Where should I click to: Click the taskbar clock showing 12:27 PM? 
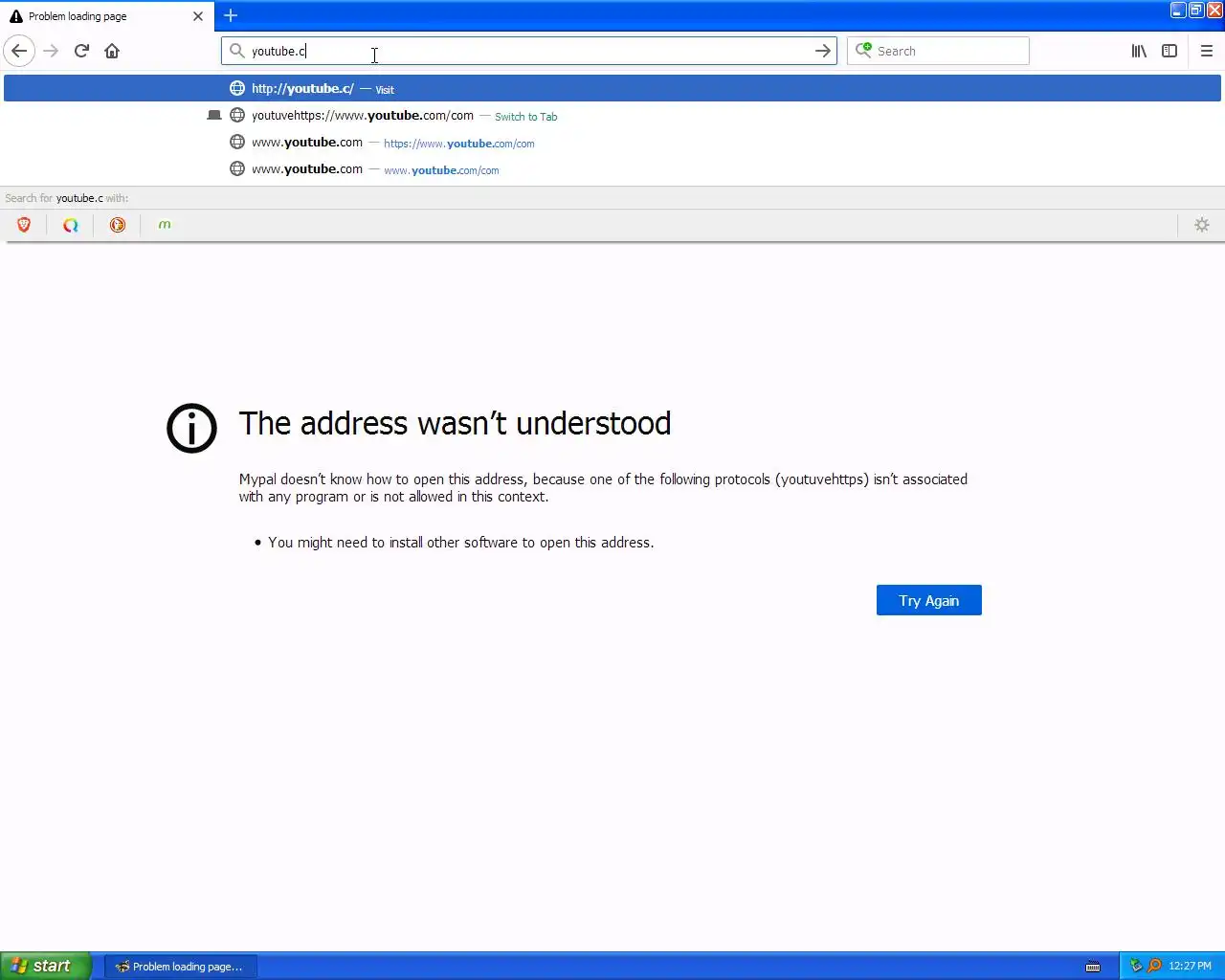(1190, 966)
